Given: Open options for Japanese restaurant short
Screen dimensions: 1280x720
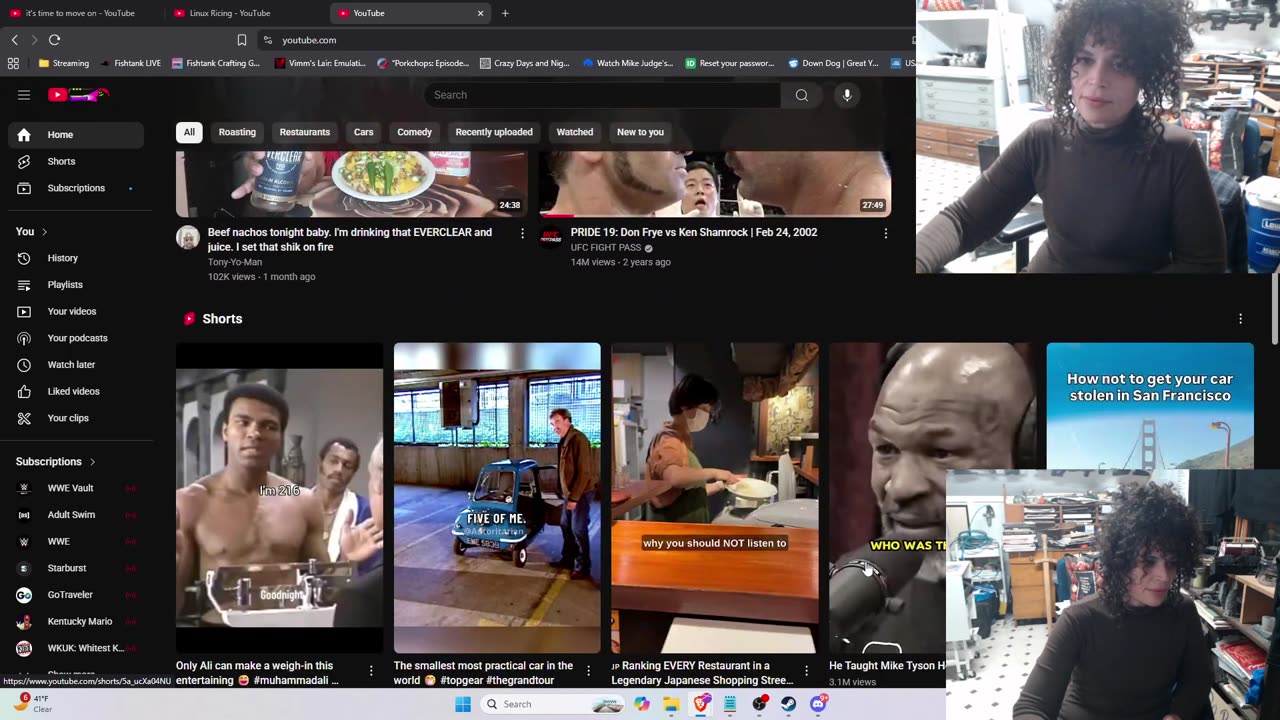Looking at the screenshot, I should (806, 671).
